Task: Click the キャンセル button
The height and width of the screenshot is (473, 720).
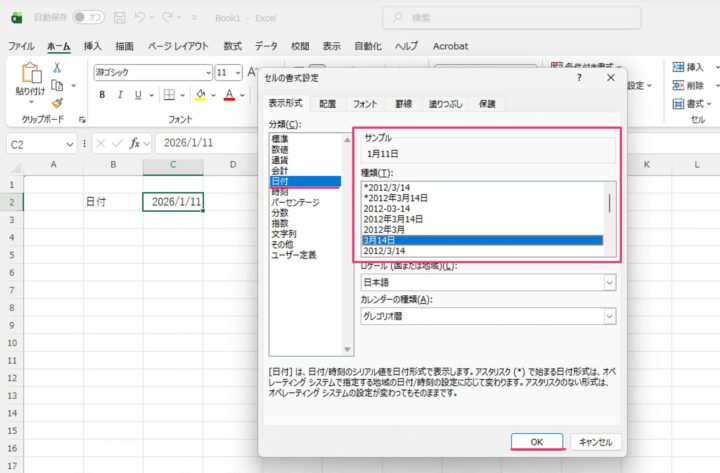Action: coord(597,441)
